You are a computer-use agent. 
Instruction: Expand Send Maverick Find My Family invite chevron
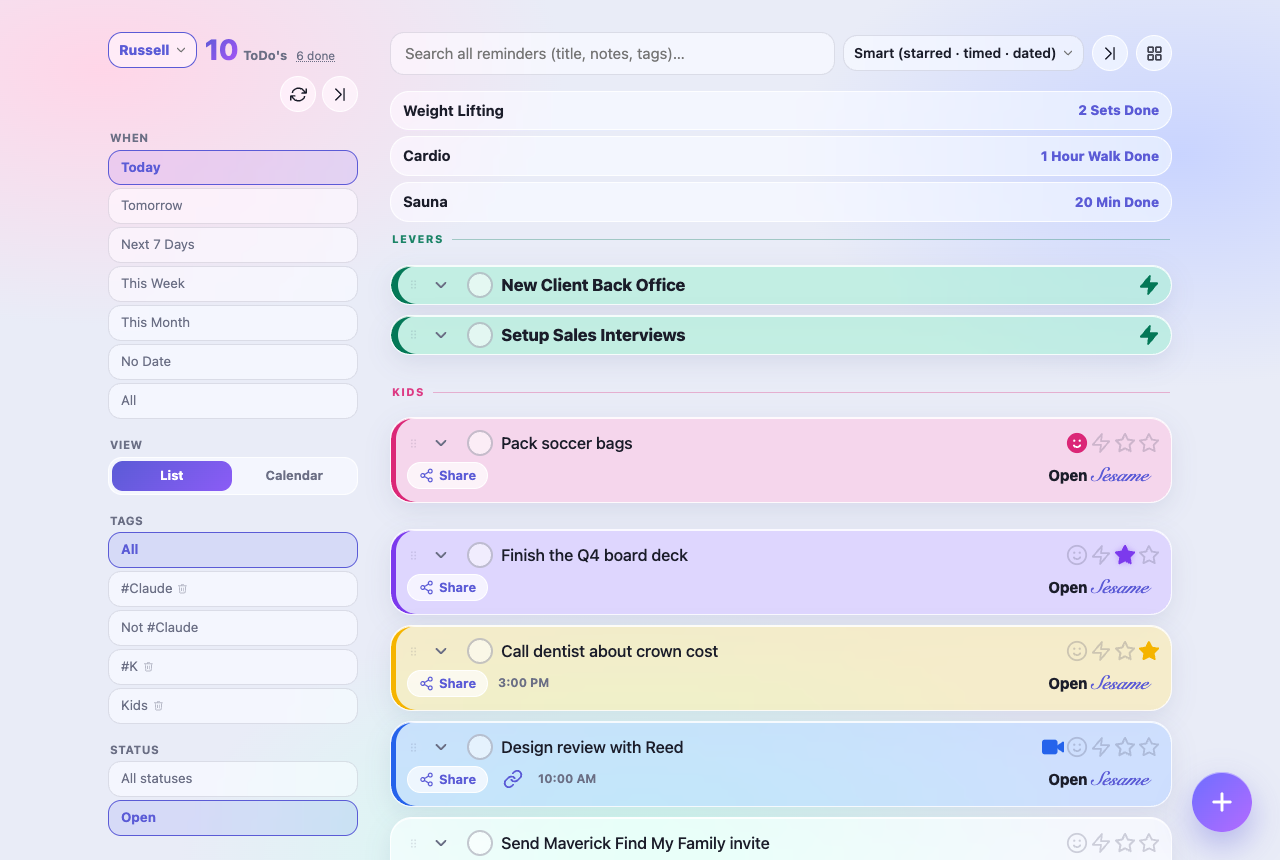(x=441, y=843)
